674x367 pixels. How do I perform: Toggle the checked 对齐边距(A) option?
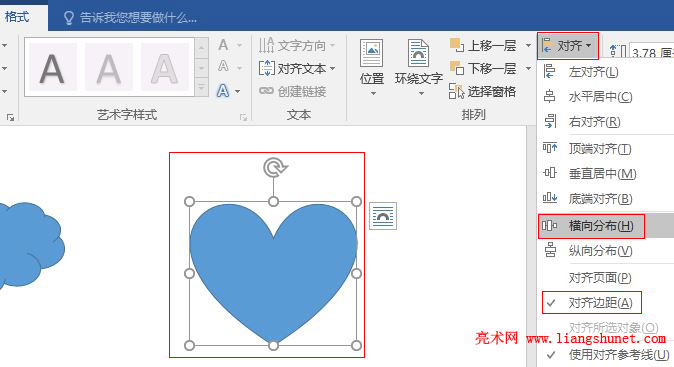(x=605, y=303)
